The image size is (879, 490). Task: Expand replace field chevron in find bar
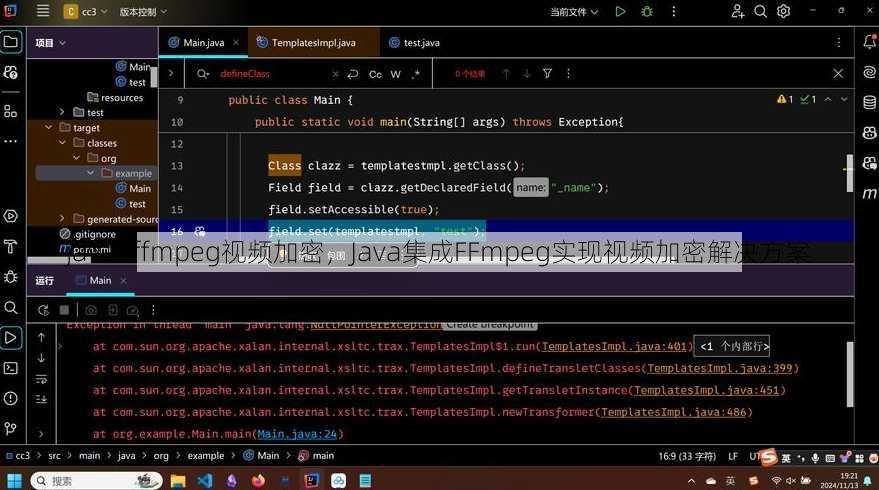pyautogui.click(x=171, y=73)
